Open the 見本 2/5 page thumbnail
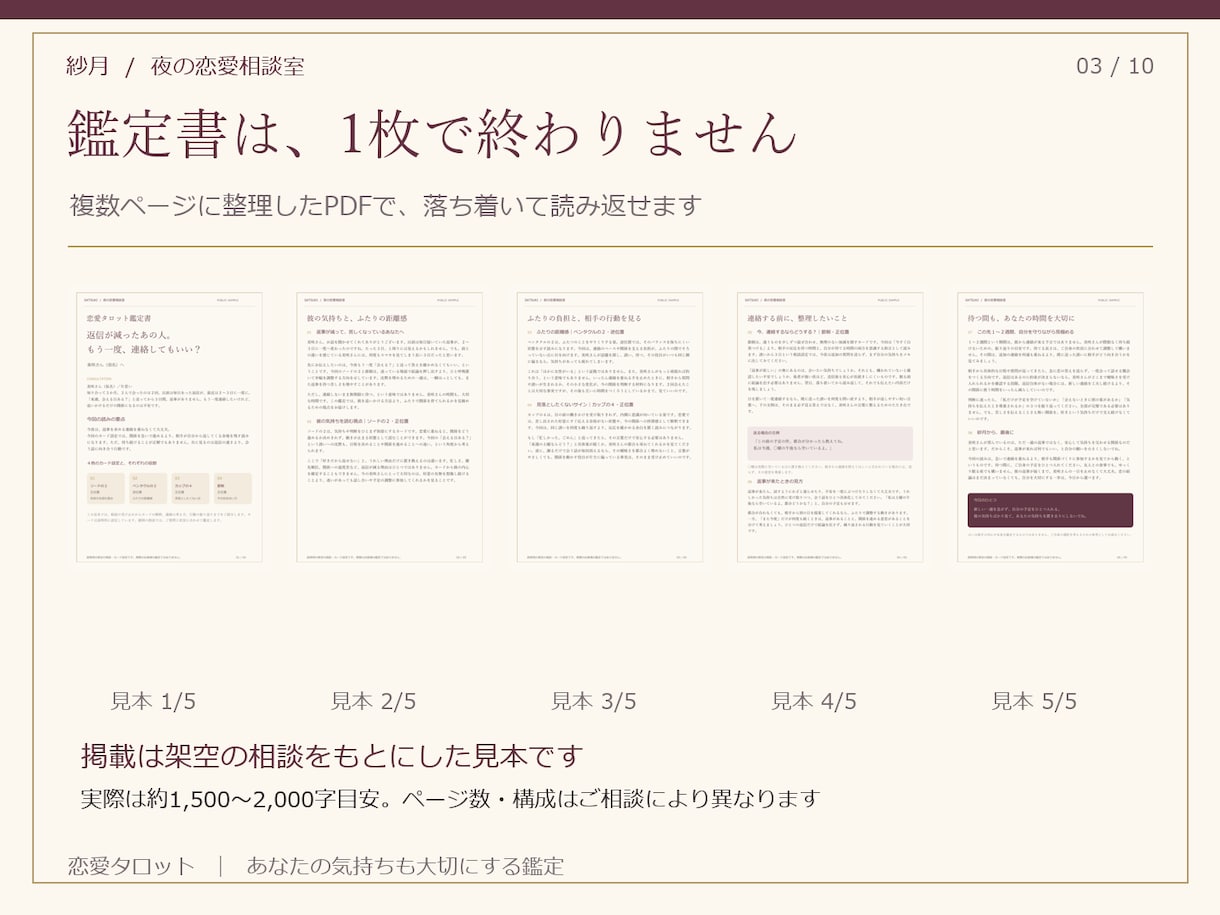The image size is (1220, 915). click(389, 427)
